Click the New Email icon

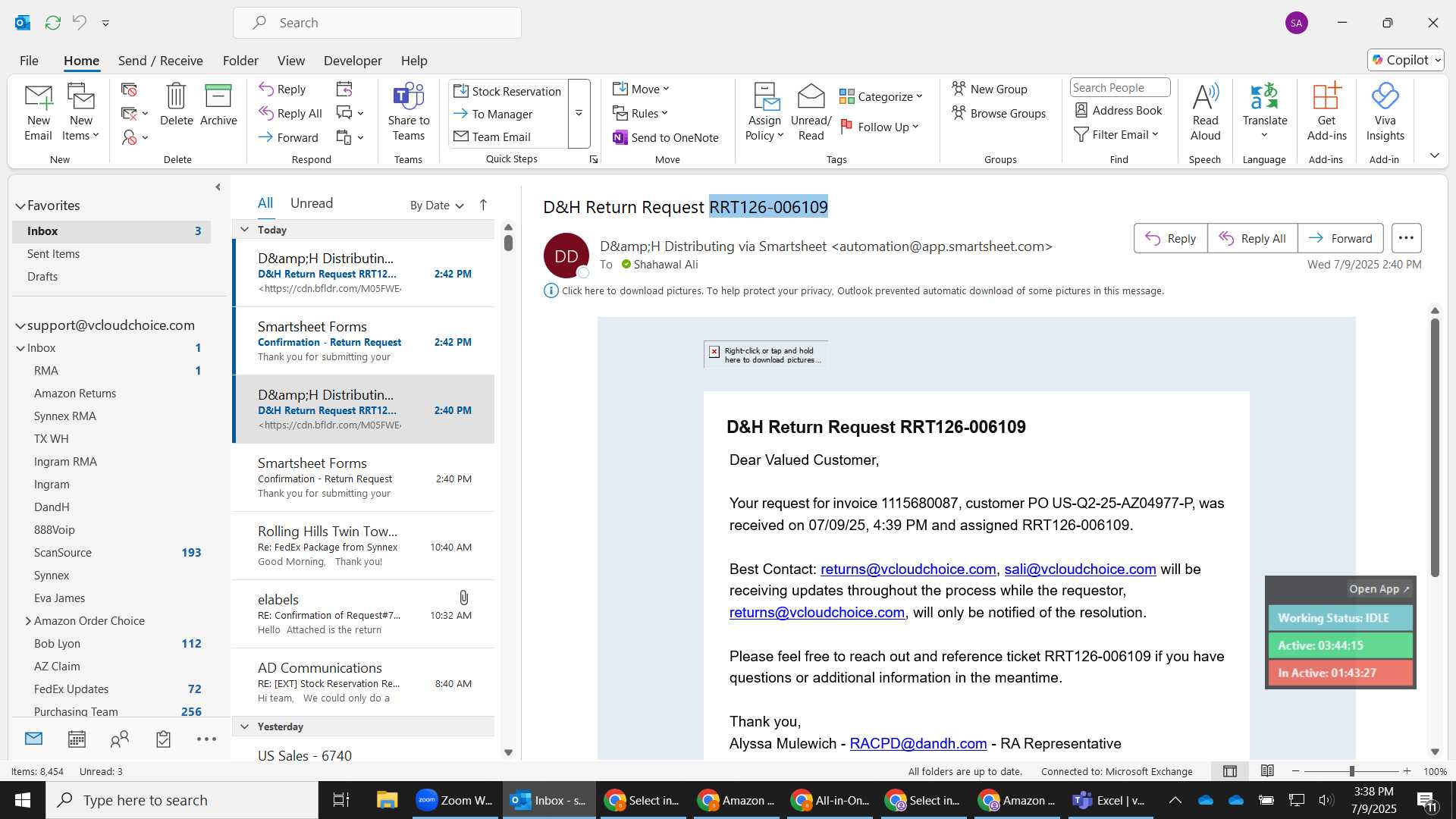pos(38,112)
